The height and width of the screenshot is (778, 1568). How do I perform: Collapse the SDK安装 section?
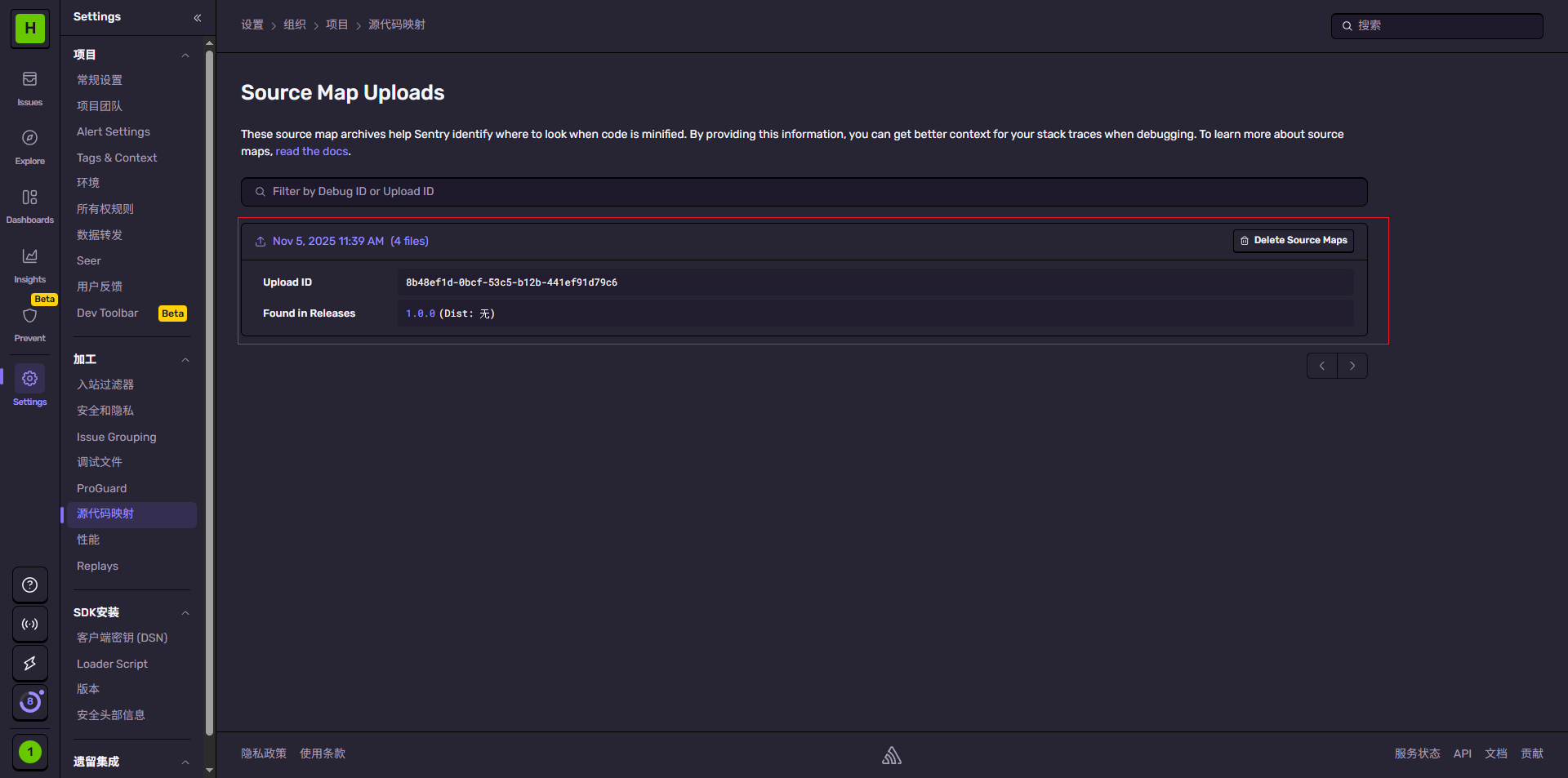click(185, 613)
